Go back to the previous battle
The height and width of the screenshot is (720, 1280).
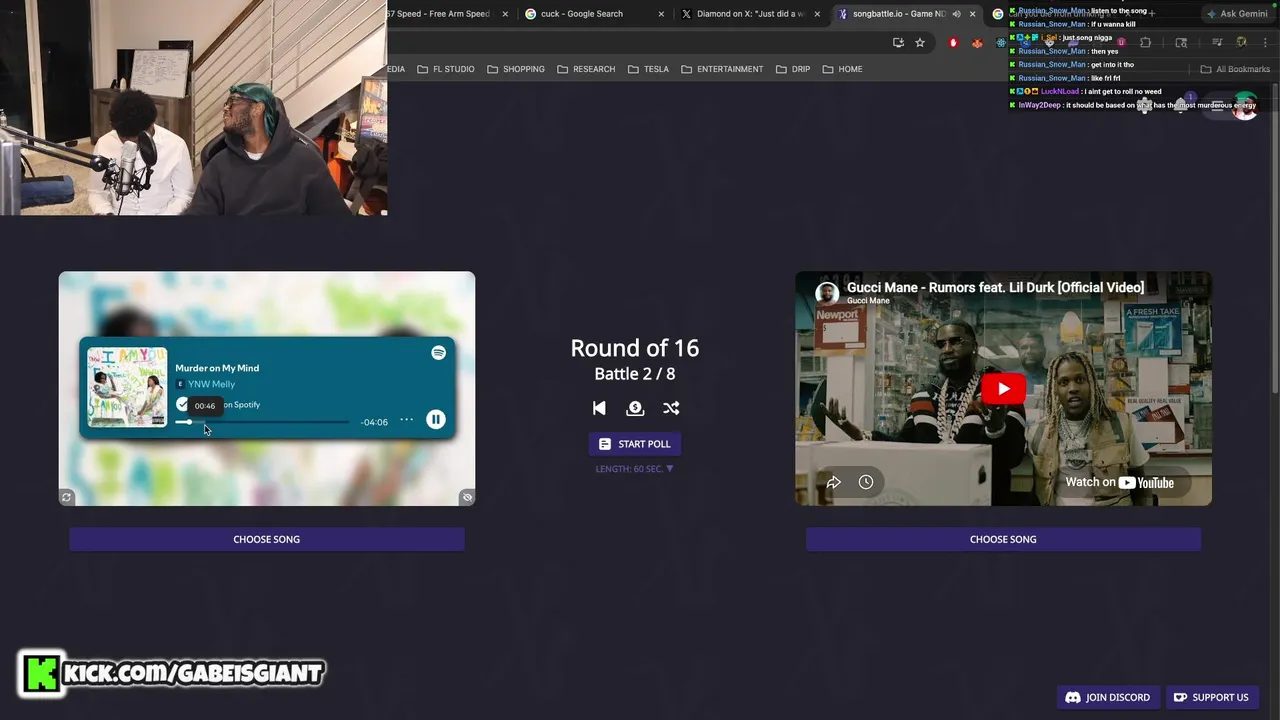[x=599, y=408]
